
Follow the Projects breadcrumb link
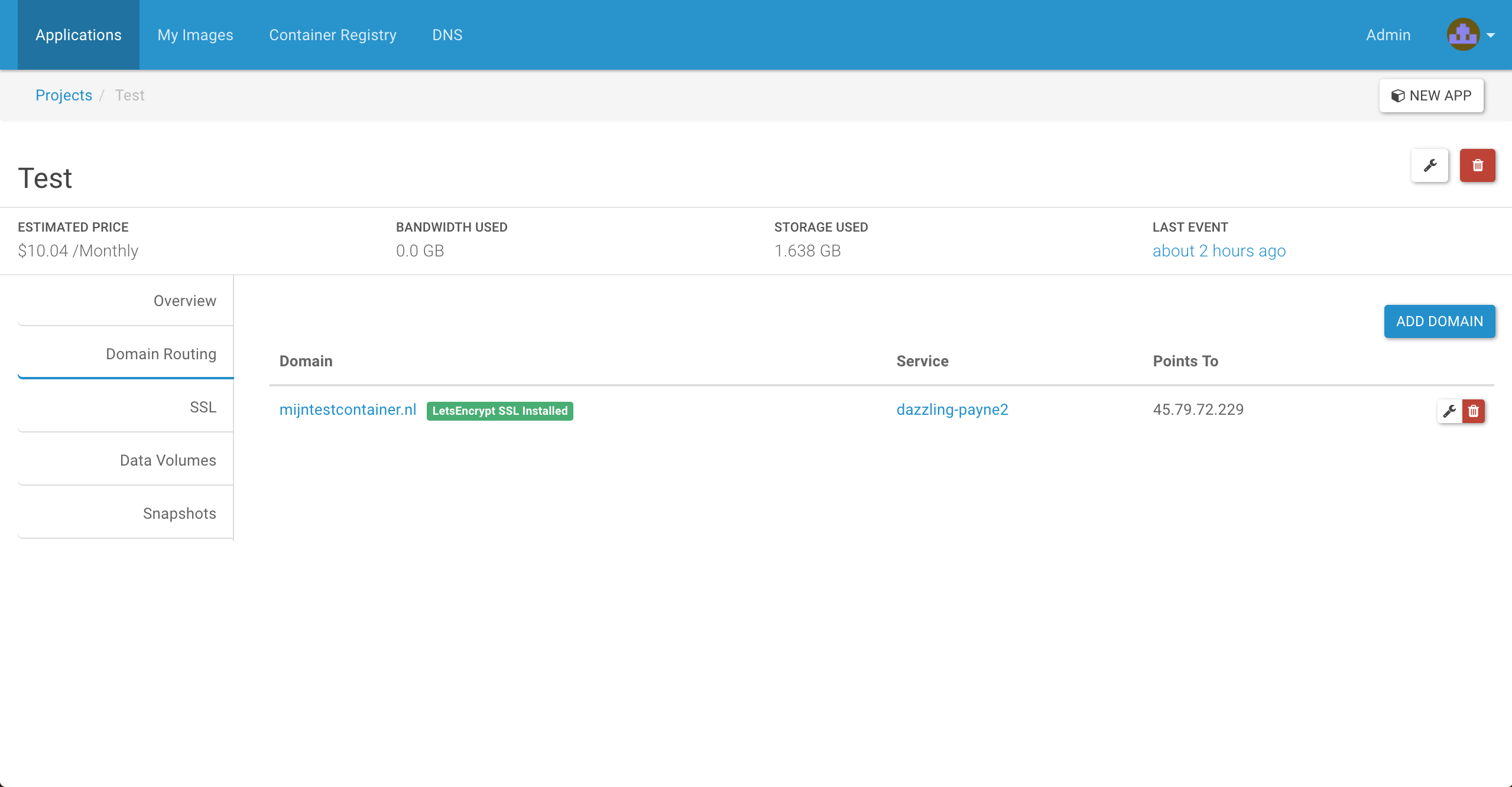click(64, 95)
